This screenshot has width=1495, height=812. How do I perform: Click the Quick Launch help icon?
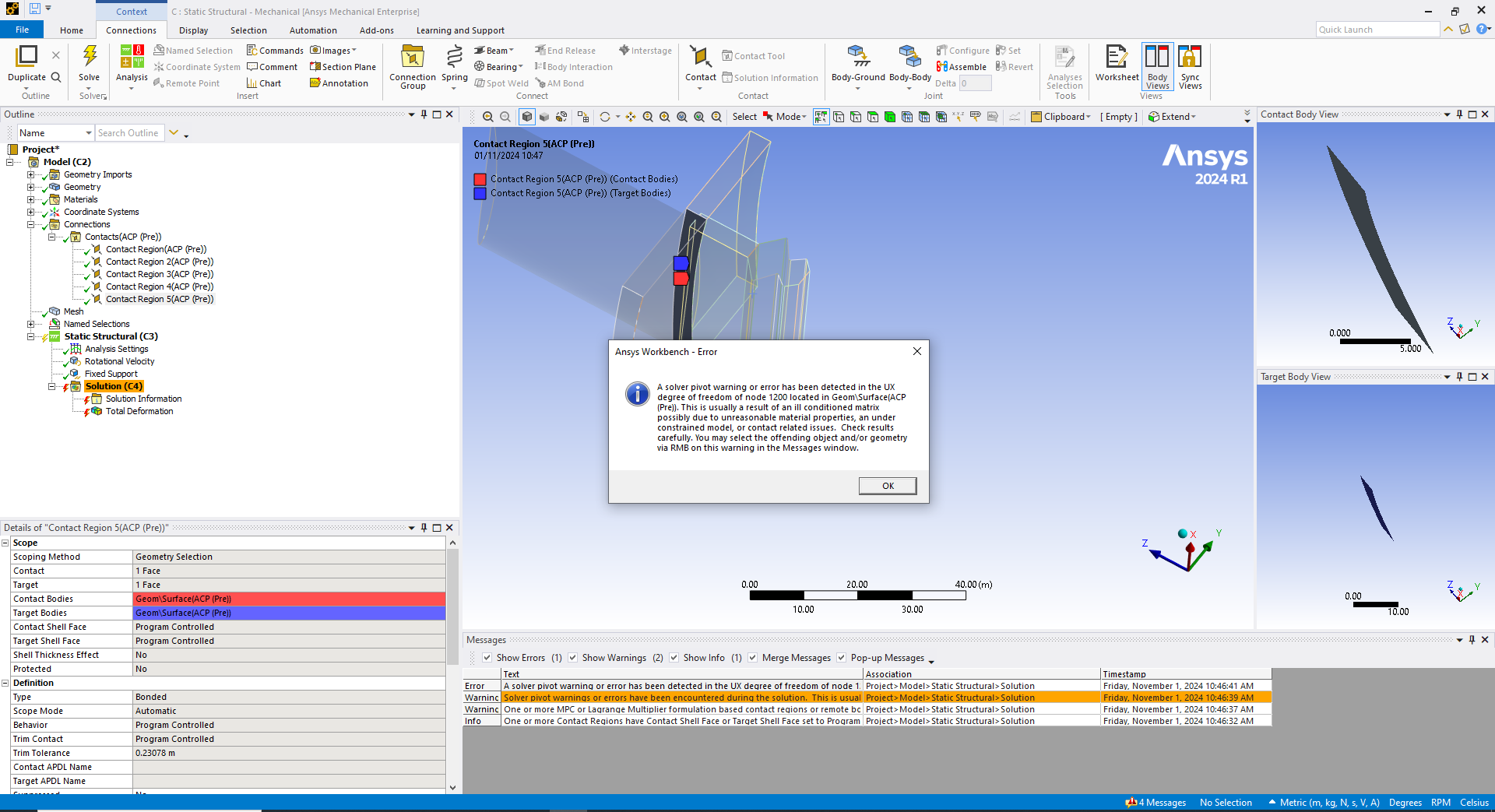pos(1482,30)
